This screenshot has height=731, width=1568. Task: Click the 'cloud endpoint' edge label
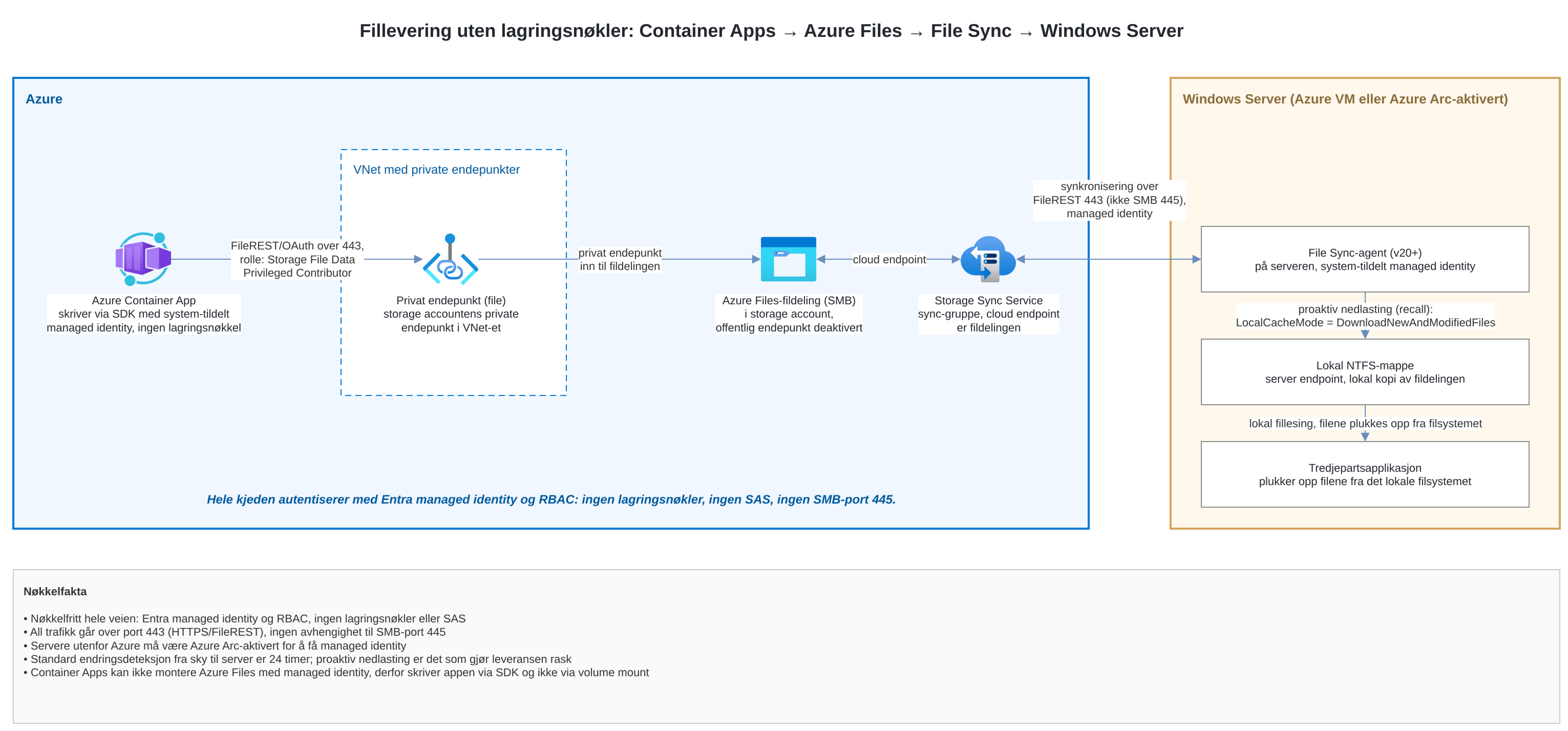pos(888,259)
